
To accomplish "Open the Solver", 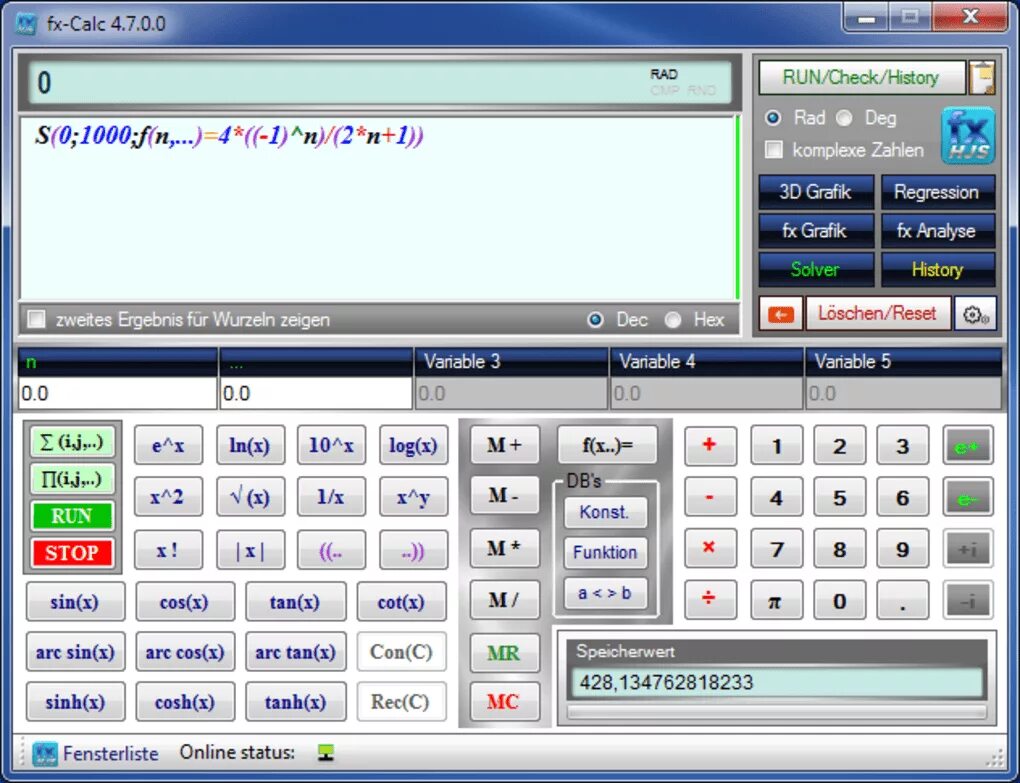I will [816, 269].
